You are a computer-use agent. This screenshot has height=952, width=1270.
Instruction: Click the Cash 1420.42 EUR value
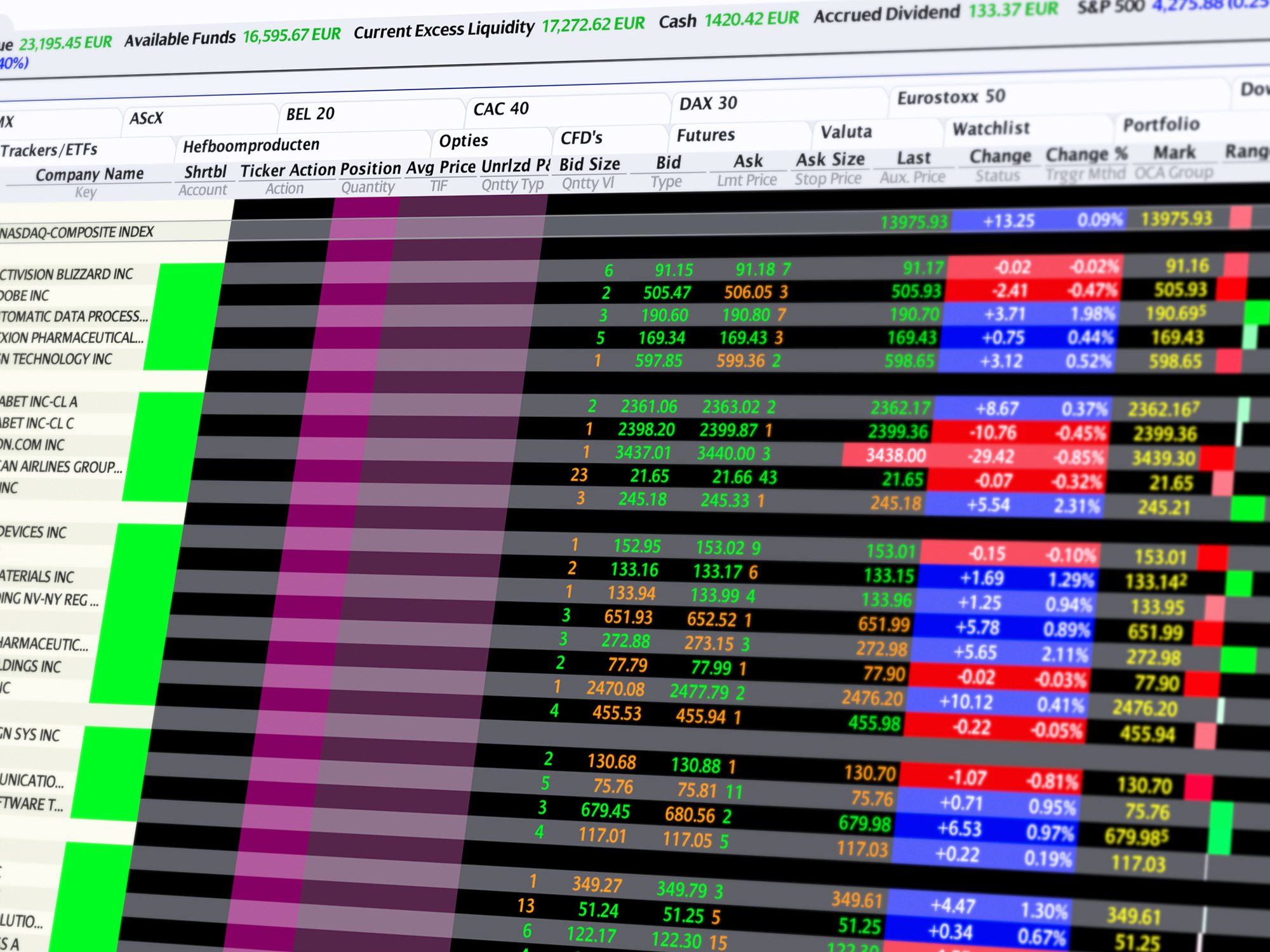tap(751, 19)
